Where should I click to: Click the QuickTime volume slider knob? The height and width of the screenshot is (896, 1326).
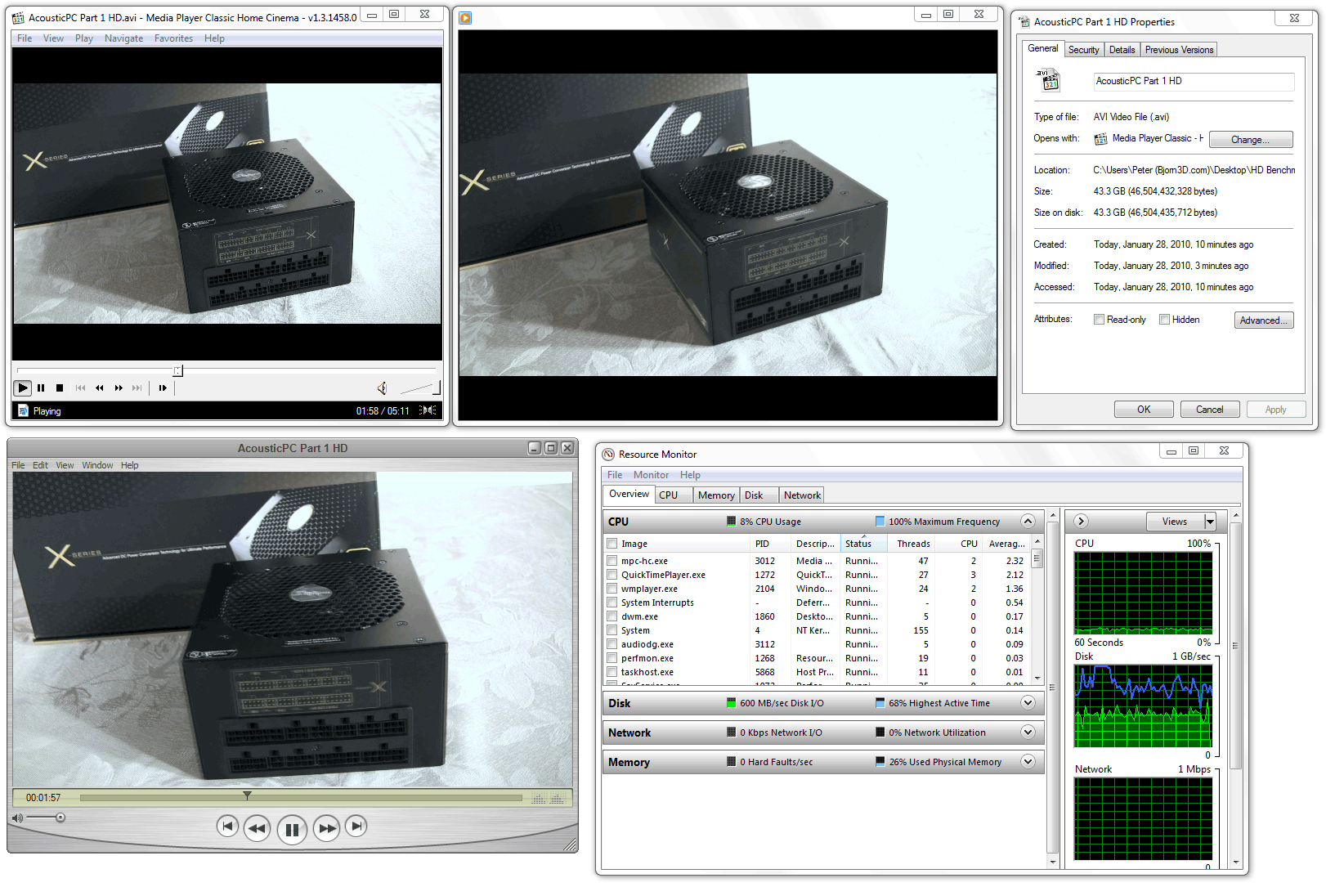tap(60, 818)
